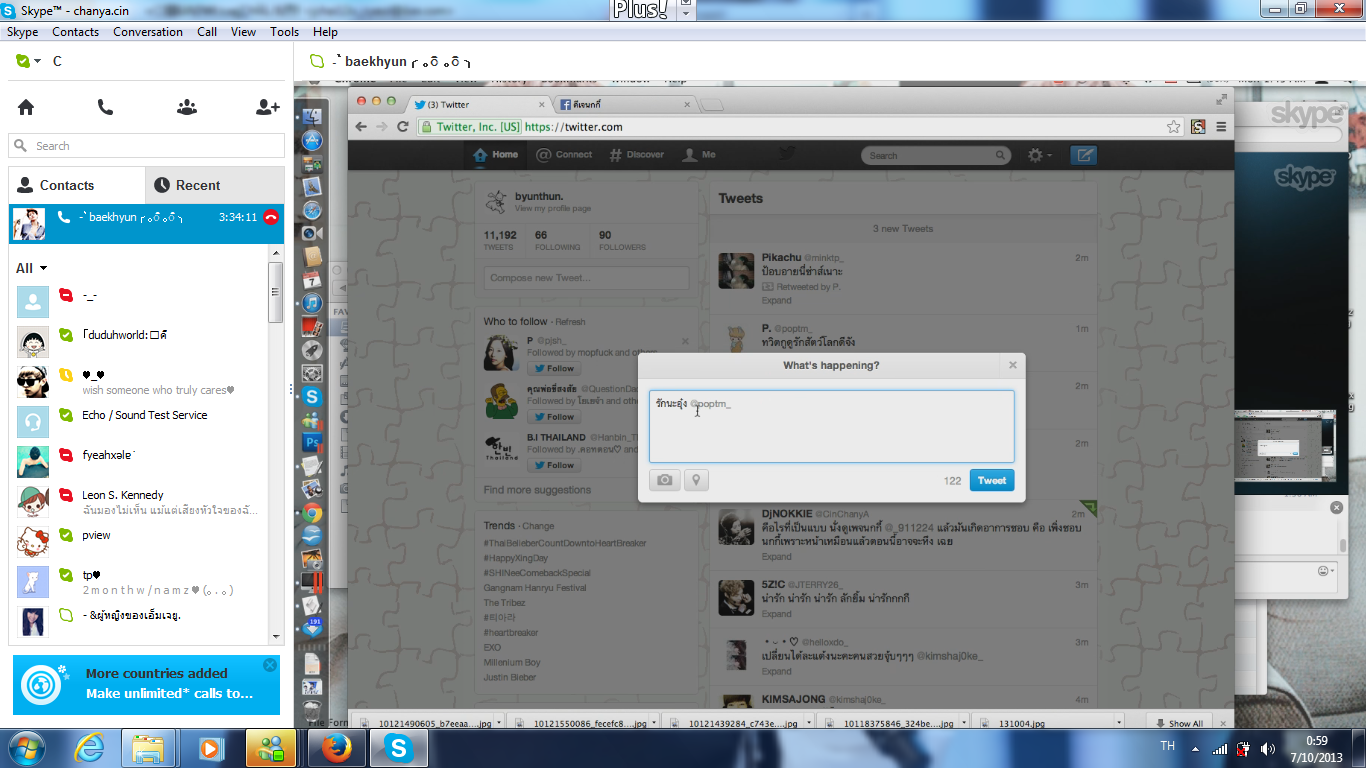This screenshot has width=1366, height=768.
Task: Follow the P @pjsh_ account
Action: click(x=553, y=368)
